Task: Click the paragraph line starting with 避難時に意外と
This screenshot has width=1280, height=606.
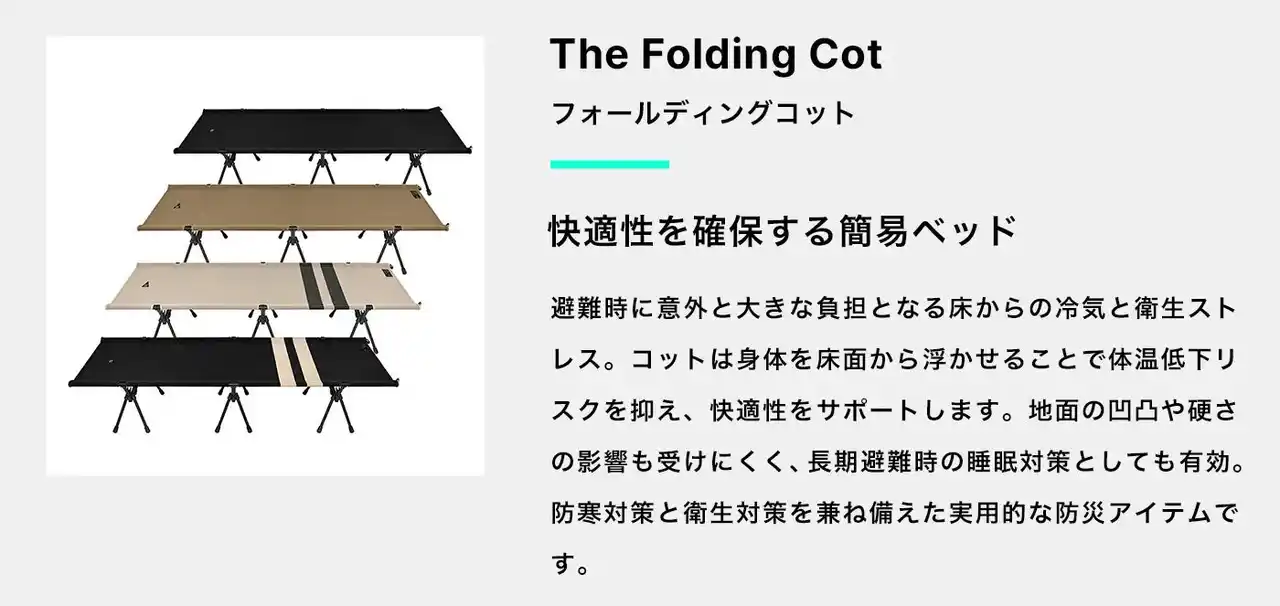Action: (894, 306)
